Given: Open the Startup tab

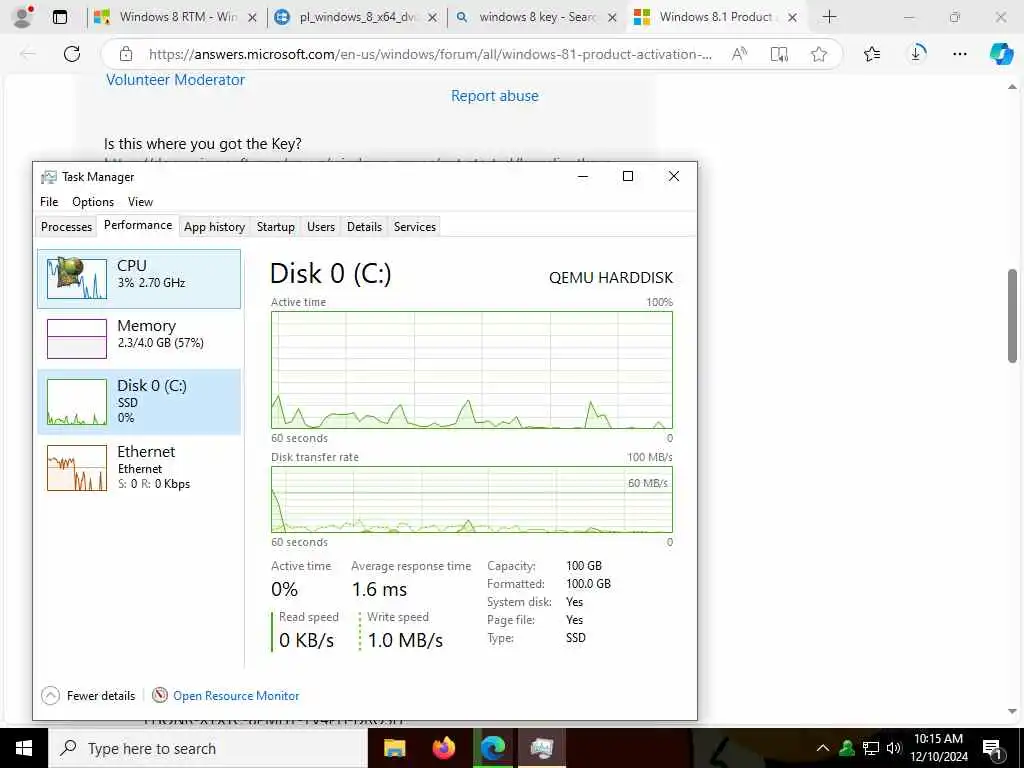Looking at the screenshot, I should (276, 227).
